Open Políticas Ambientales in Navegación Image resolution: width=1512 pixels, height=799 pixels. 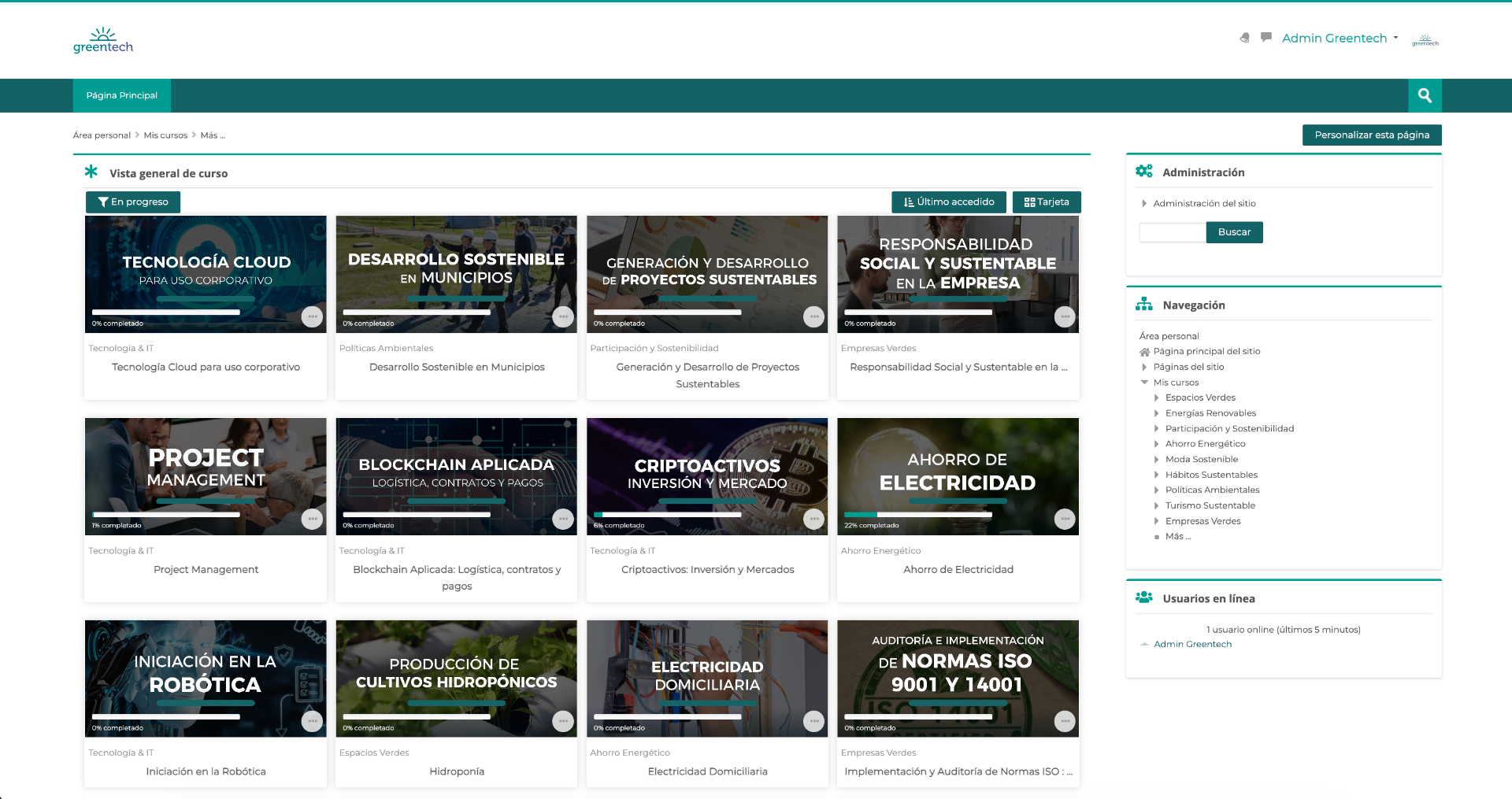pyautogui.click(x=1212, y=490)
